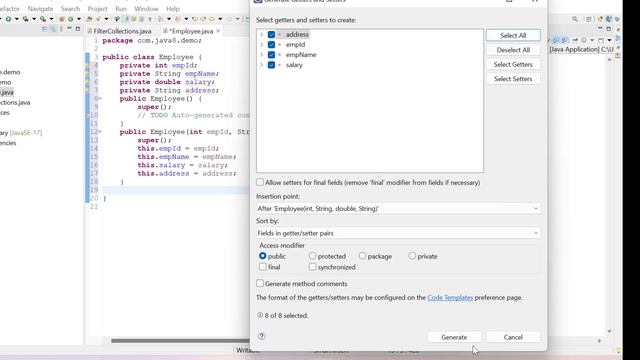Image resolution: width=640 pixels, height=360 pixels.
Task: Open the Package Explorer View Menu icon
Action: (61, 29)
